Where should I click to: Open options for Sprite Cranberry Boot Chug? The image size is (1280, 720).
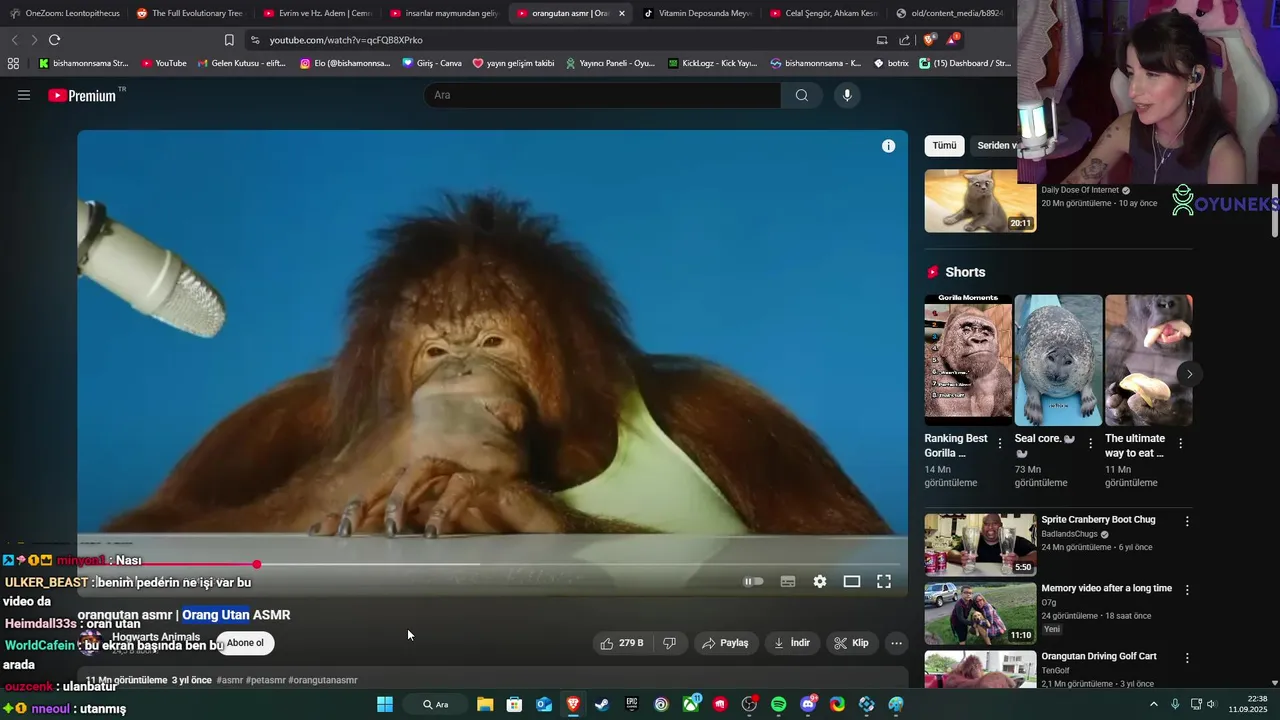tap(1187, 521)
